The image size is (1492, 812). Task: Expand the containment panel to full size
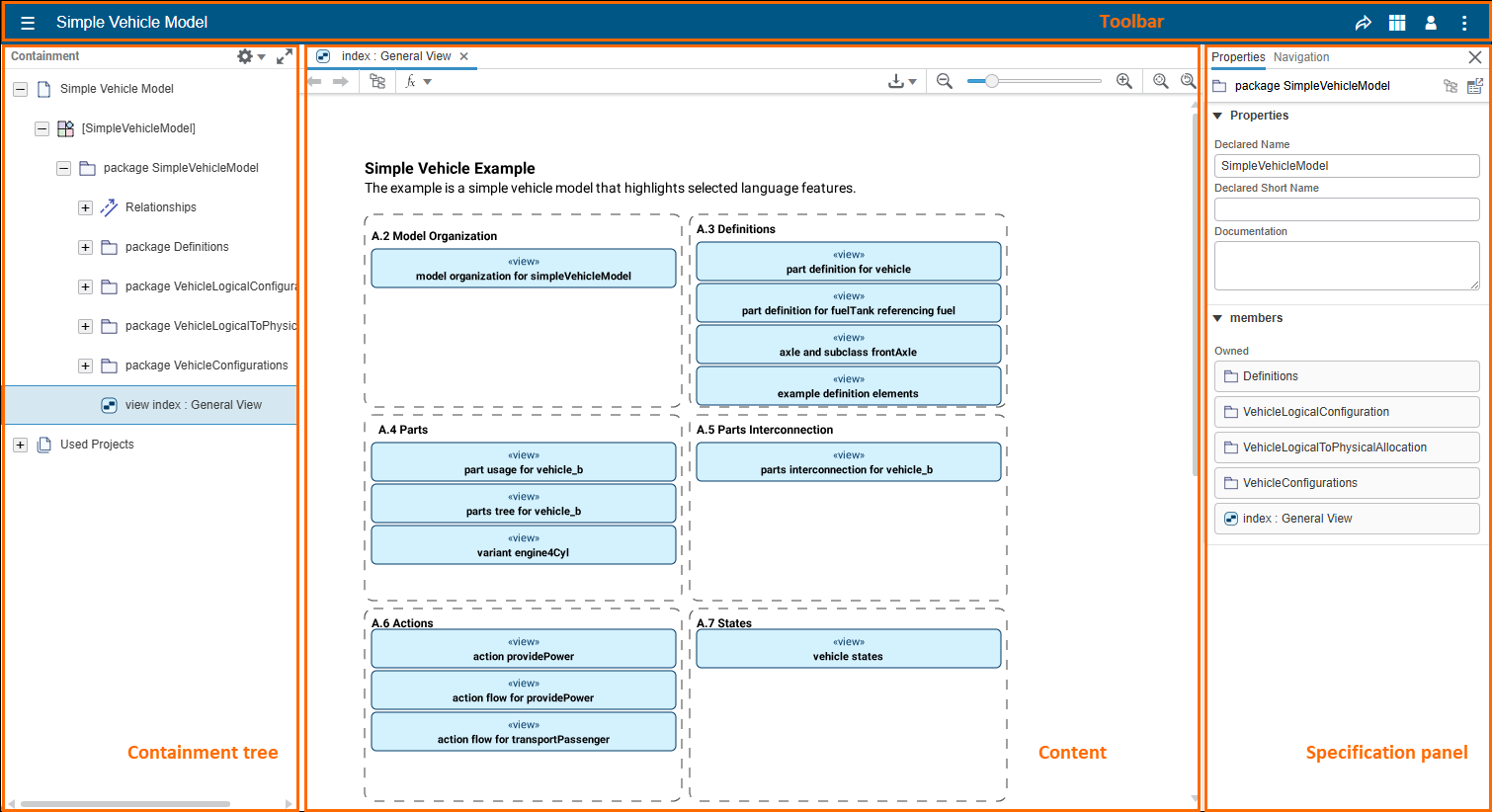point(285,56)
